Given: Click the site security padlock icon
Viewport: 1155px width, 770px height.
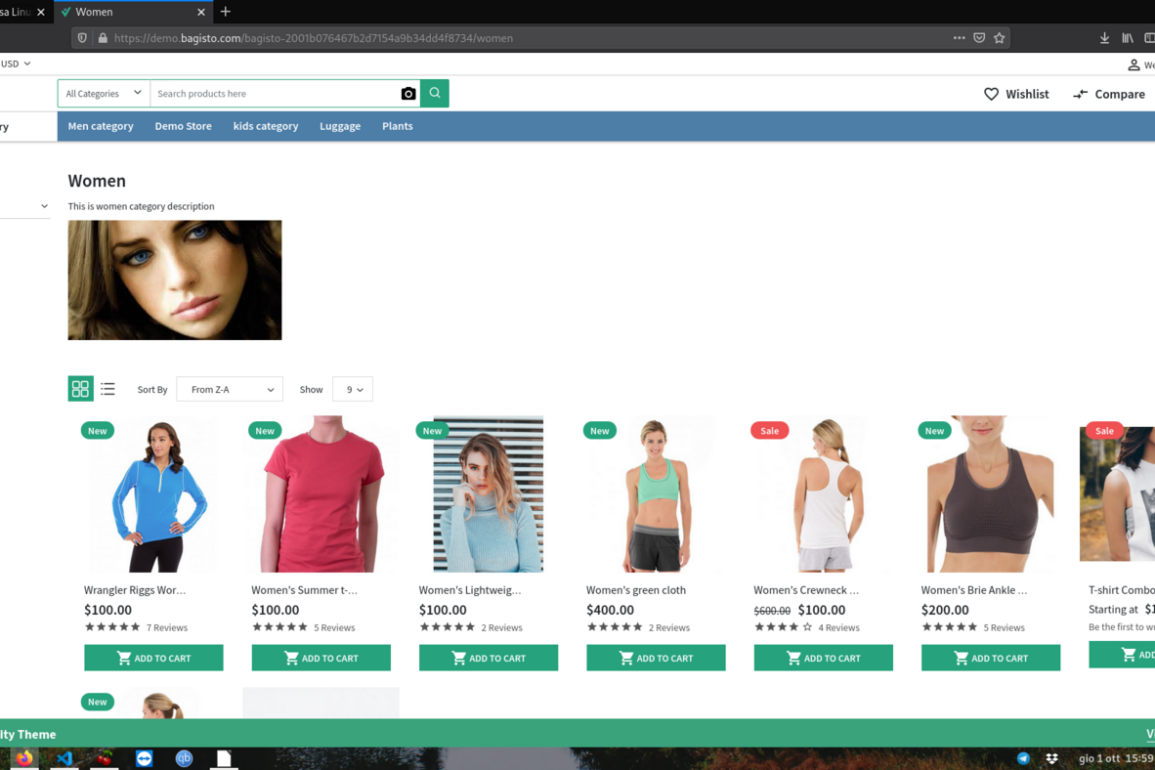Looking at the screenshot, I should (103, 38).
